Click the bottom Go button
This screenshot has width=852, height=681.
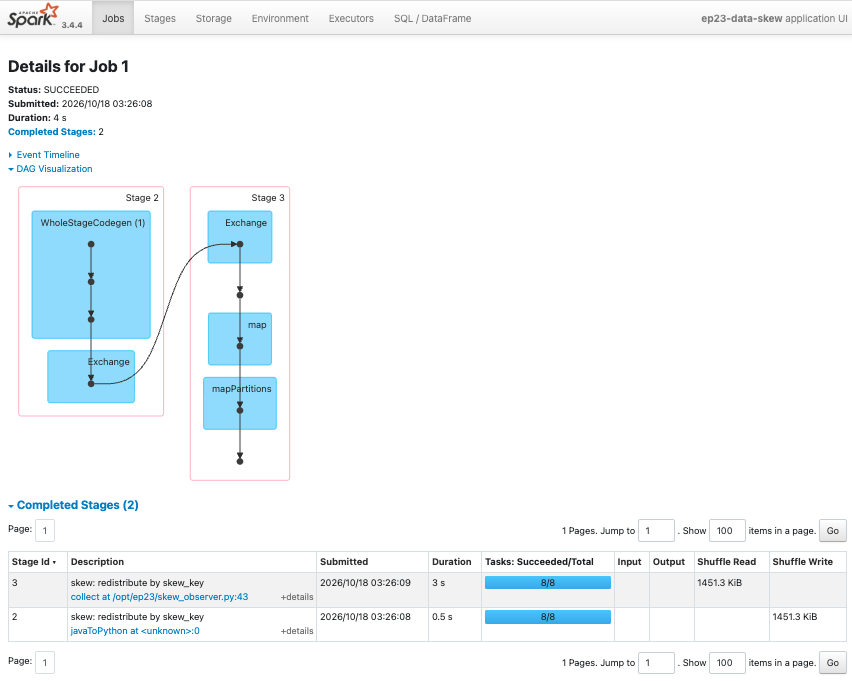click(832, 663)
